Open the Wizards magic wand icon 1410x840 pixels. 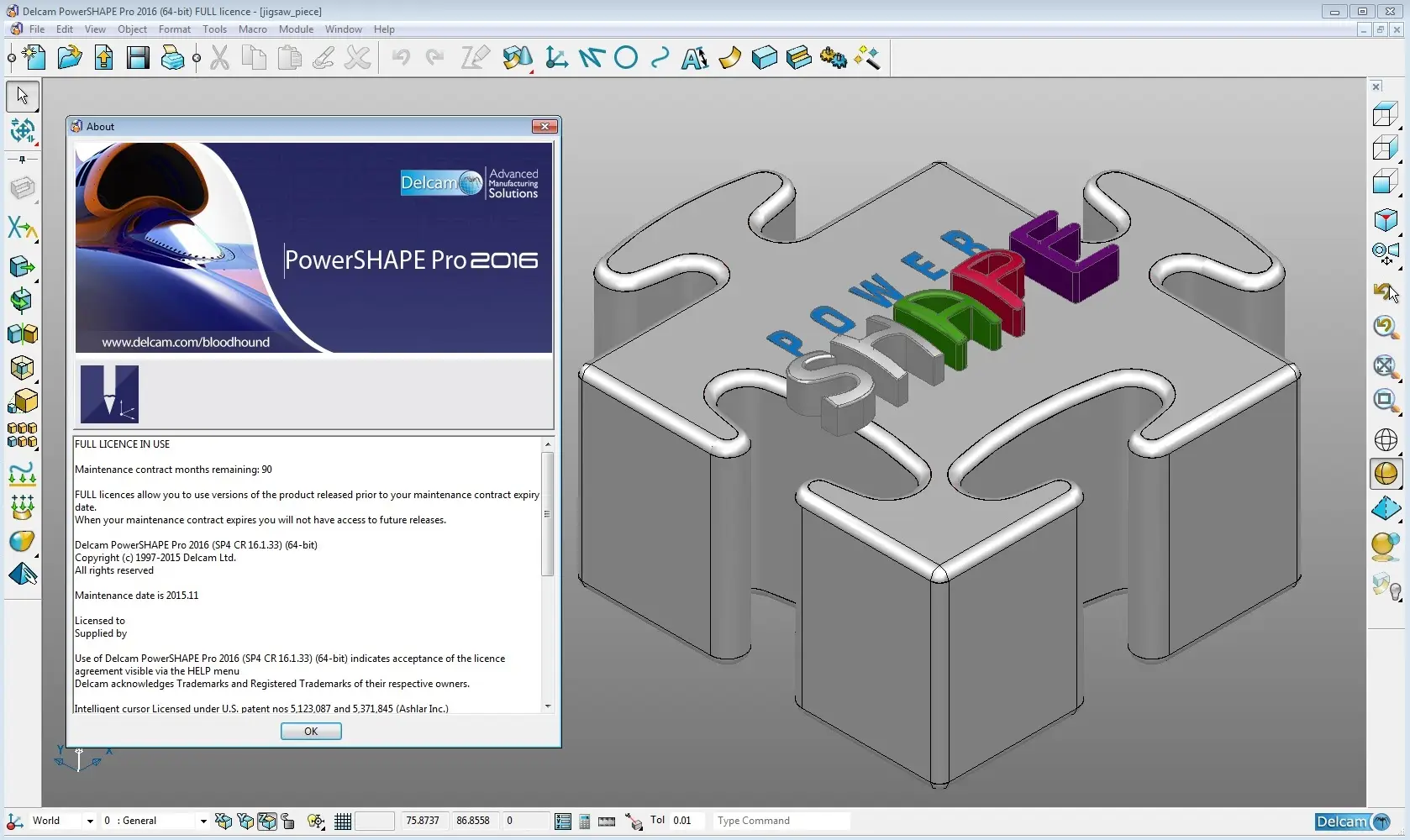coord(867,58)
